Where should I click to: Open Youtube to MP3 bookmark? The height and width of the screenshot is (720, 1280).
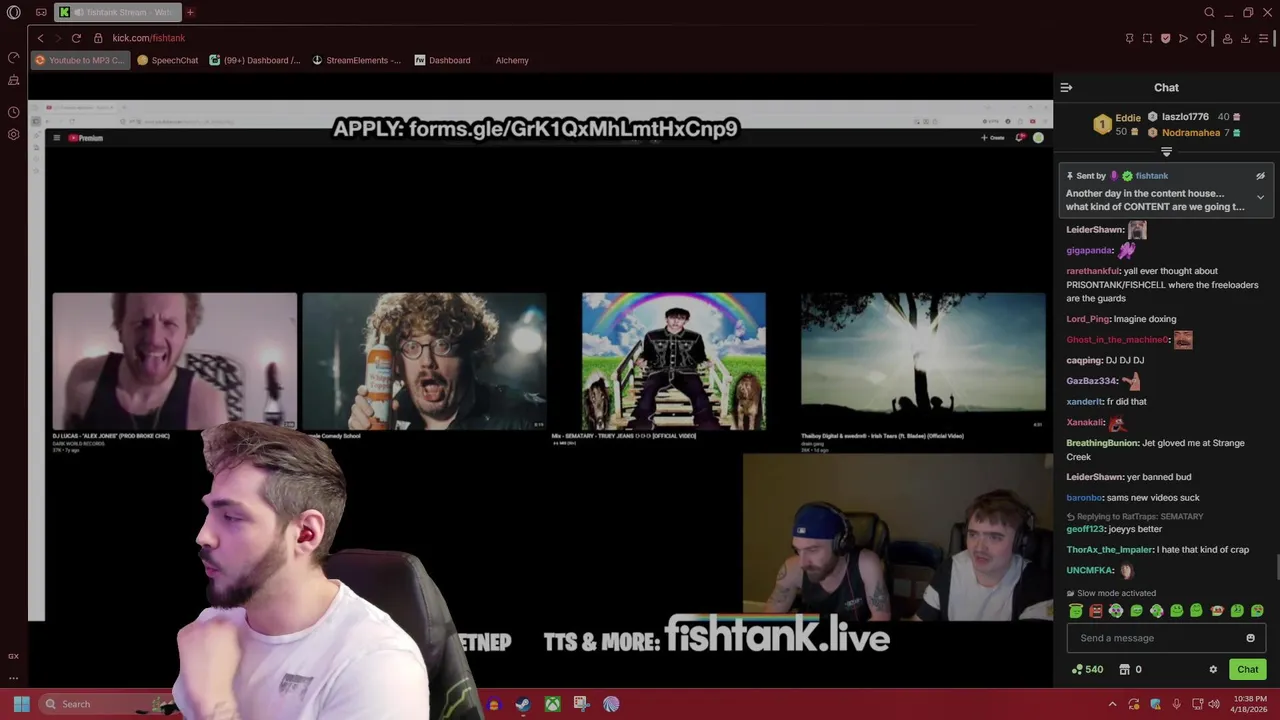tap(80, 60)
